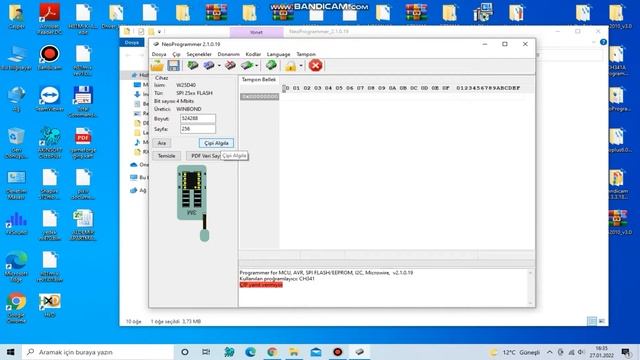The width and height of the screenshot is (640, 360).
Task: Open the Mail app from the taskbar
Action: [x=316, y=352]
